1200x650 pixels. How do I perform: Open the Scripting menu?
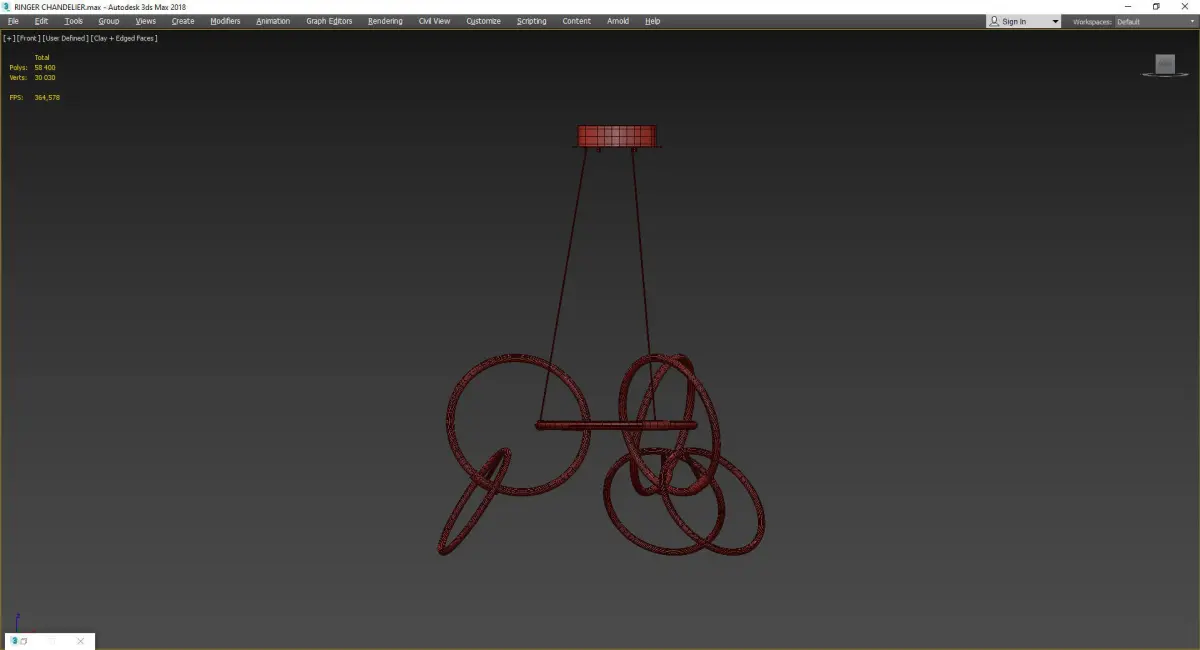pyautogui.click(x=532, y=21)
